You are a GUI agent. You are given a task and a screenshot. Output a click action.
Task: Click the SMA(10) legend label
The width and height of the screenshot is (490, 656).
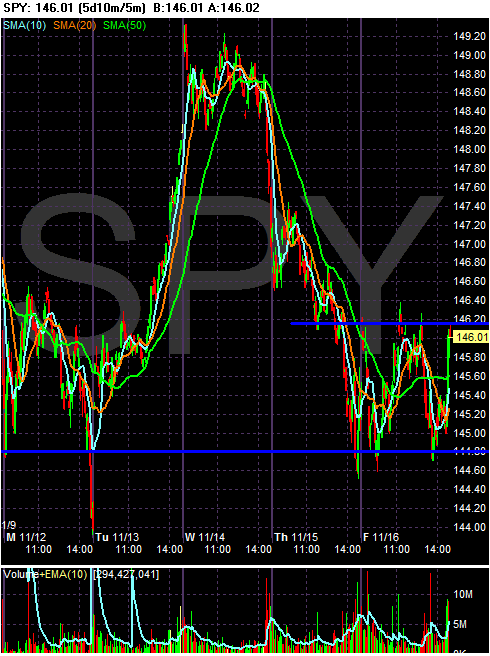[x=23, y=26]
